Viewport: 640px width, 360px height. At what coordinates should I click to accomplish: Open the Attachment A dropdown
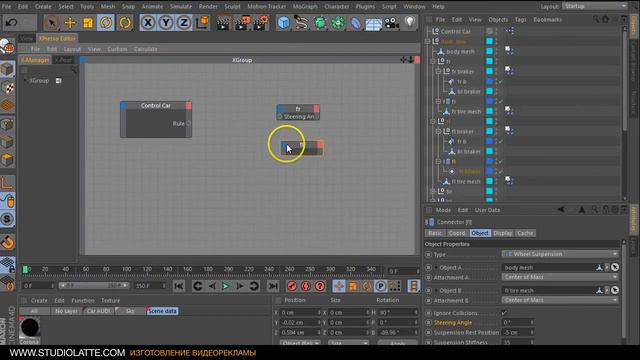click(560, 277)
